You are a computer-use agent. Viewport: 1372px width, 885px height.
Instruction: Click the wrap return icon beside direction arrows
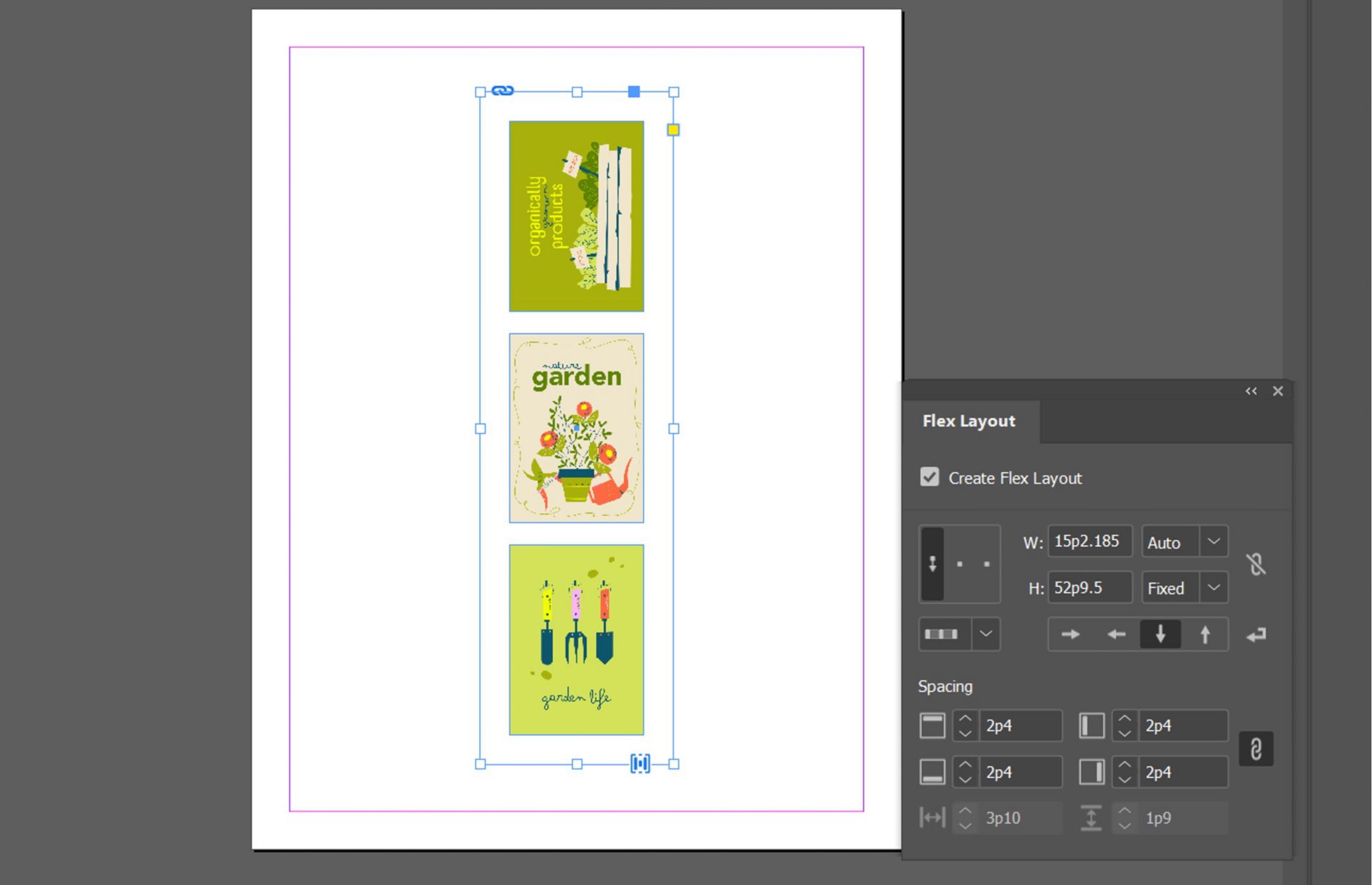[x=1256, y=634]
